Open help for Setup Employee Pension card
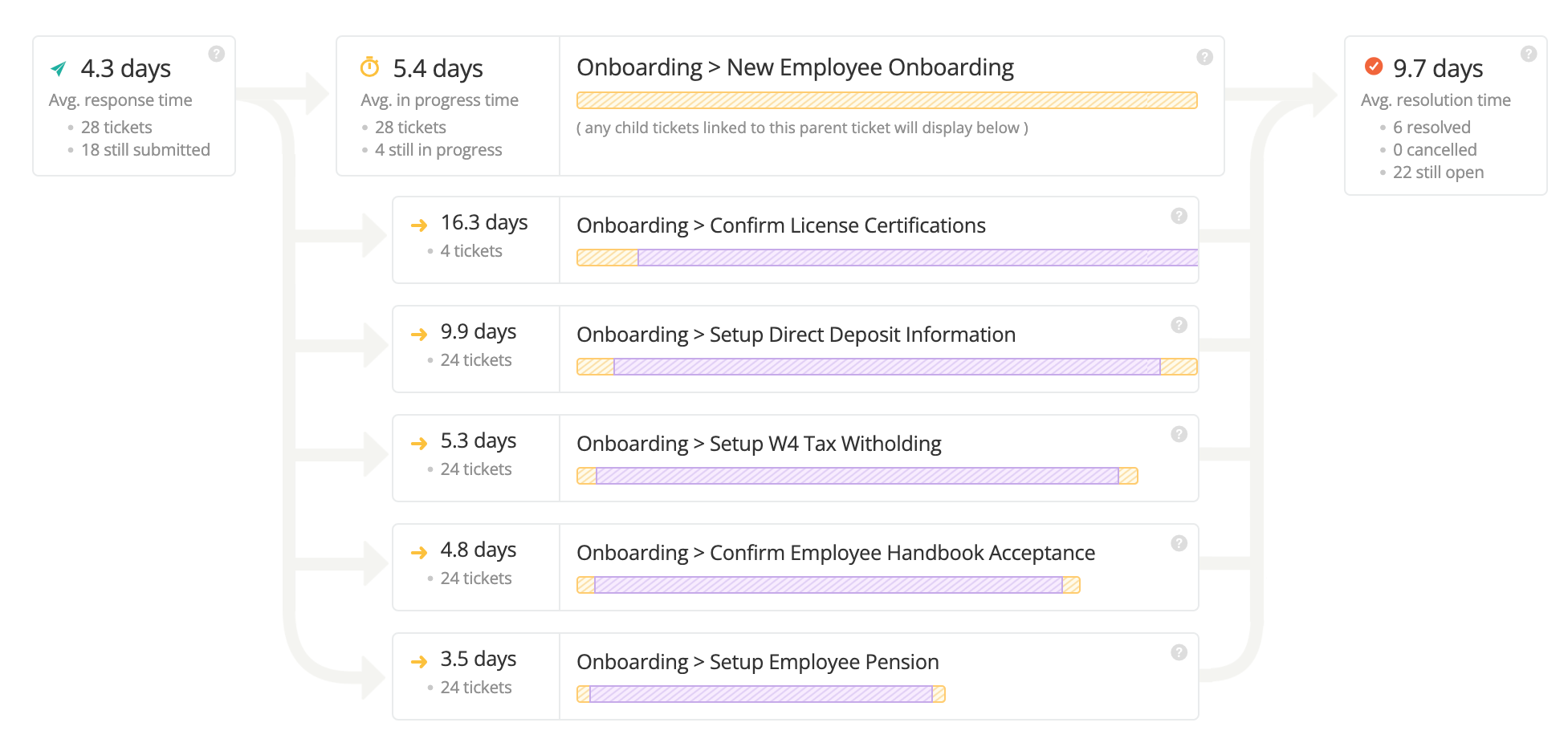 click(1179, 652)
